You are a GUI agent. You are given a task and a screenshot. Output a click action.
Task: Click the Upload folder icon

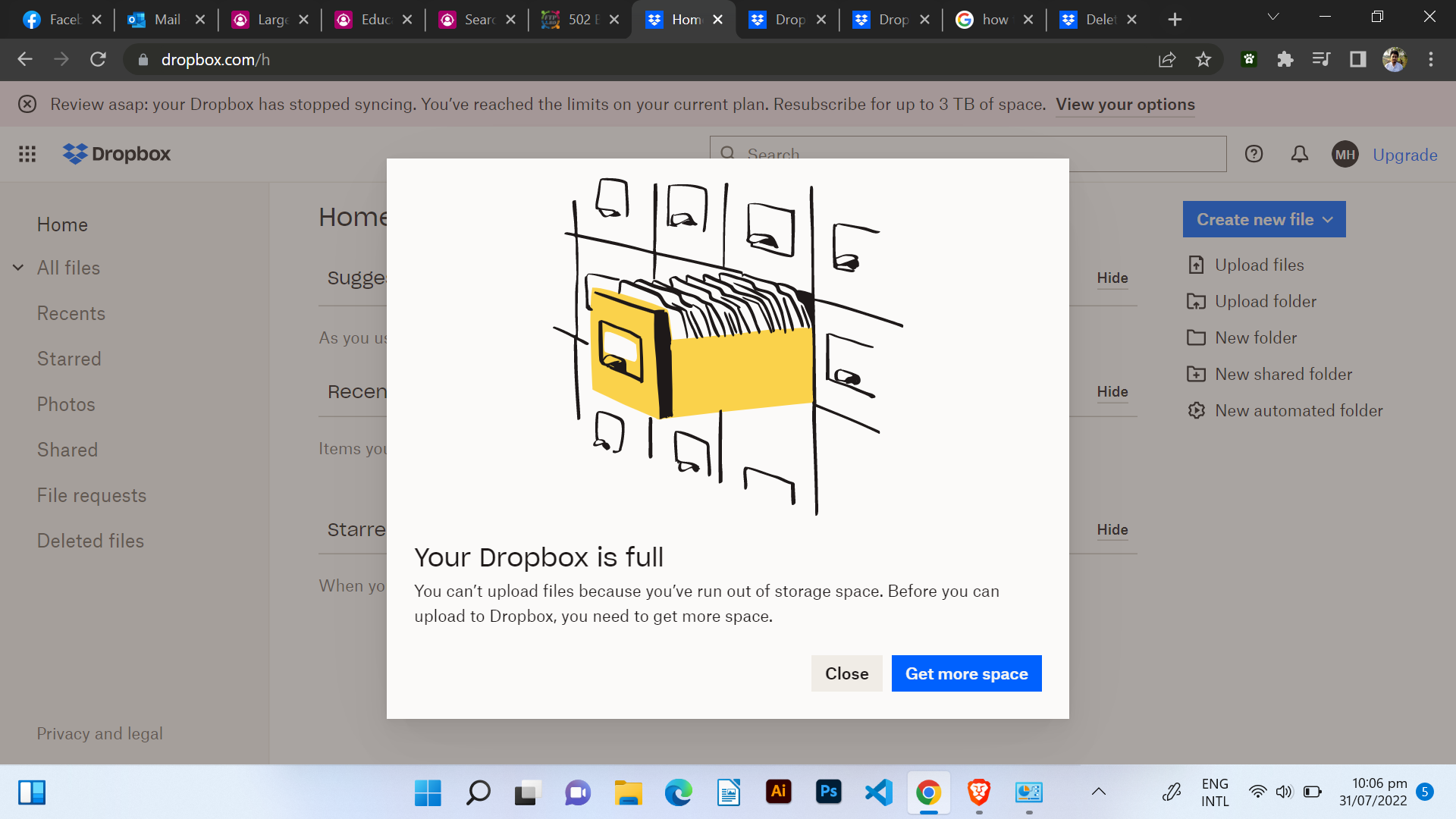(1195, 301)
